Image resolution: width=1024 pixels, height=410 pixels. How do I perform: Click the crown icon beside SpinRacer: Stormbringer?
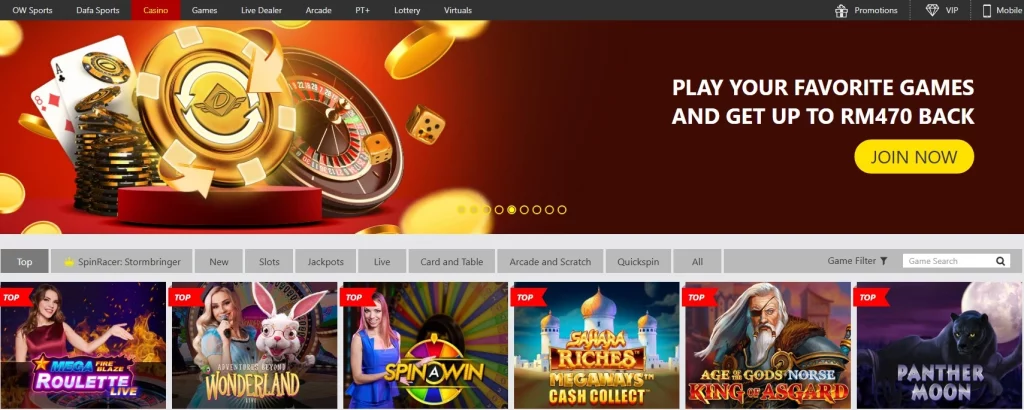(x=69, y=262)
